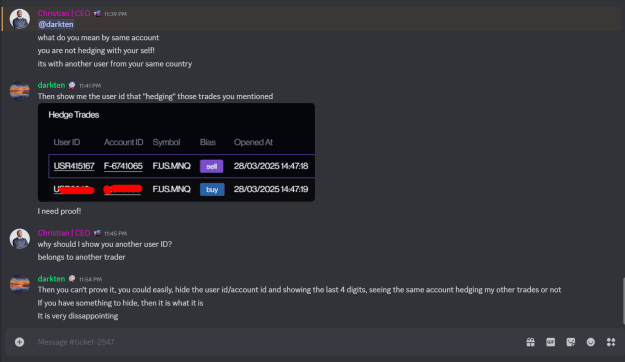Click message 'I need proof!'

click(59, 211)
